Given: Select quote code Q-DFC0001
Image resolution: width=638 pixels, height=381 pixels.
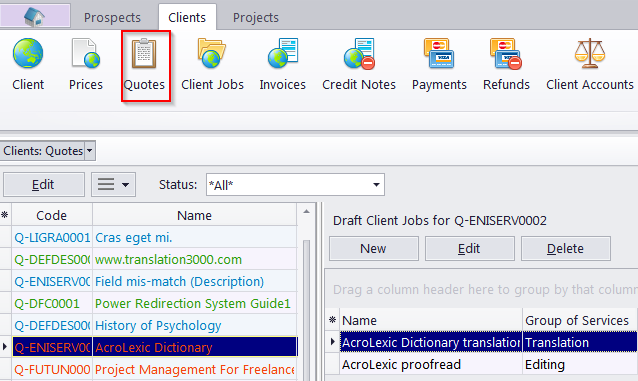Looking at the screenshot, I should tap(52, 303).
